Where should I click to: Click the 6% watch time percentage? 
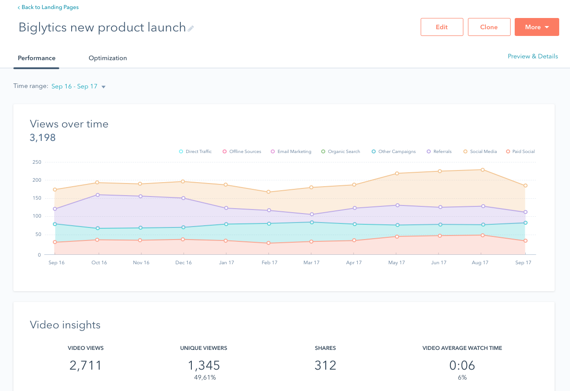pyautogui.click(x=462, y=378)
